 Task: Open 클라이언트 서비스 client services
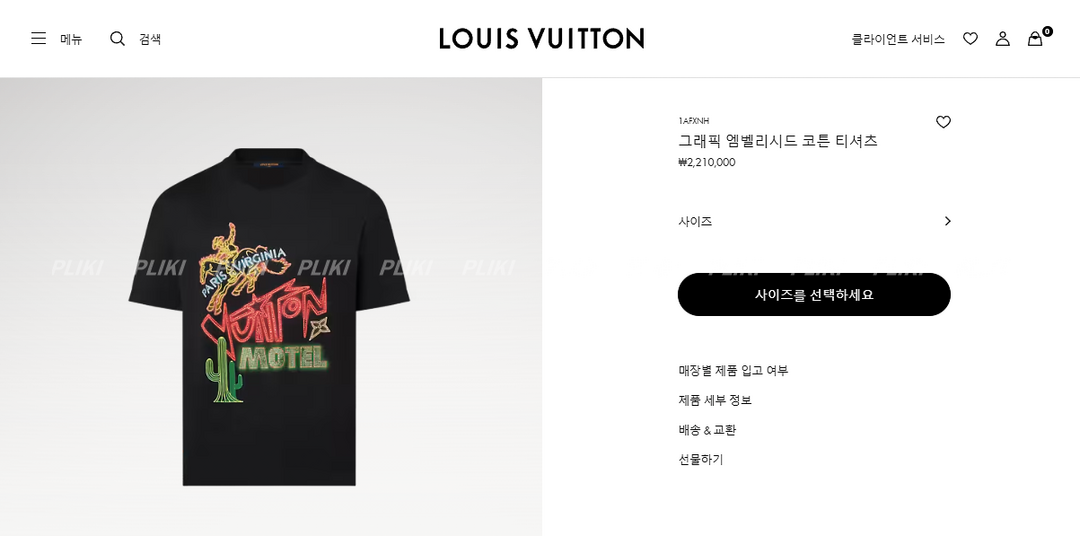(x=898, y=39)
